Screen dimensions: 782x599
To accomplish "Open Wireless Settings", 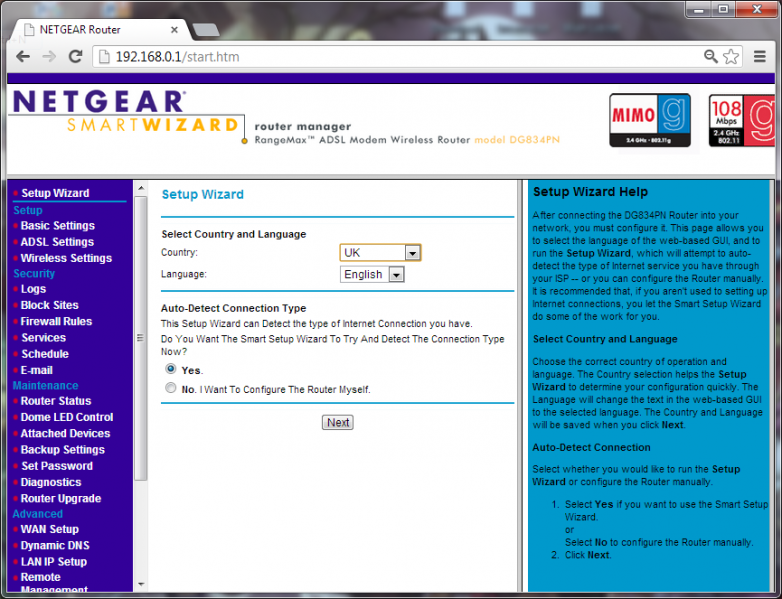I will pyautogui.click(x=66, y=258).
